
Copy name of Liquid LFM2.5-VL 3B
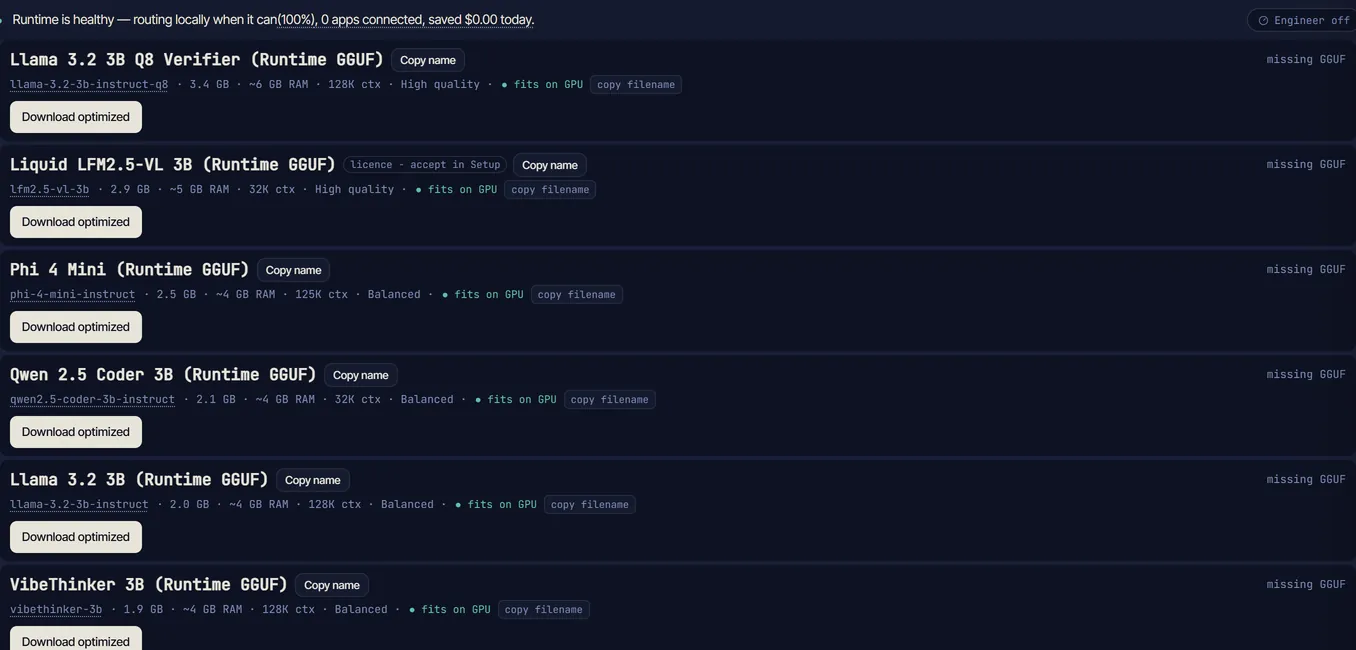click(x=550, y=165)
